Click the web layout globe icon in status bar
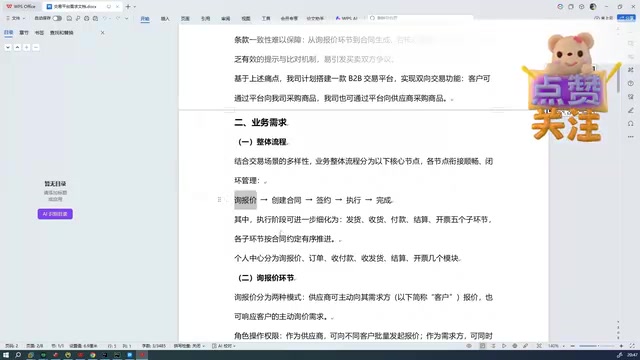 (x=515, y=346)
